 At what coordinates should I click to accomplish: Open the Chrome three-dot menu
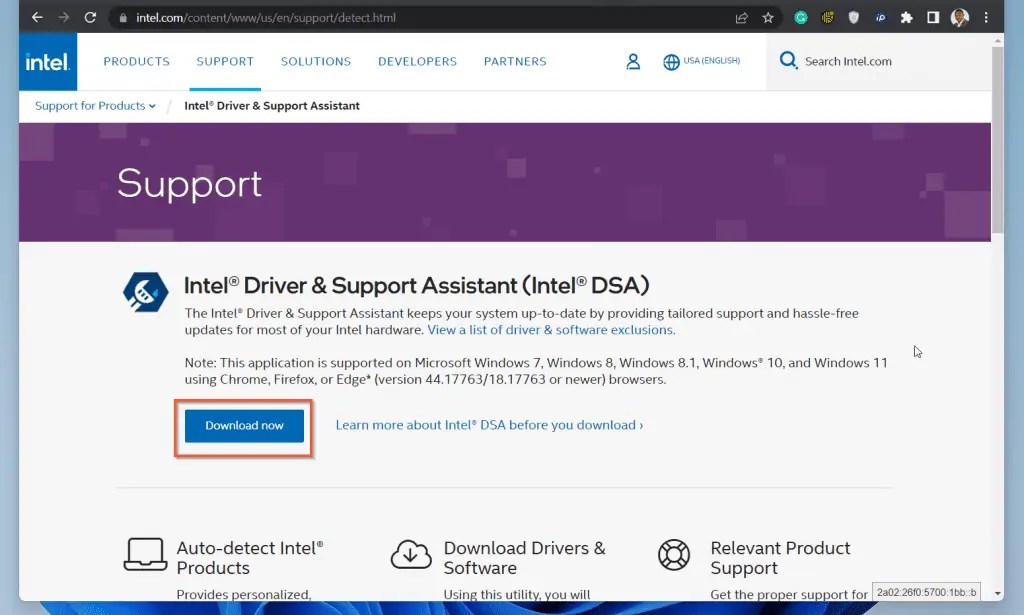coord(988,17)
